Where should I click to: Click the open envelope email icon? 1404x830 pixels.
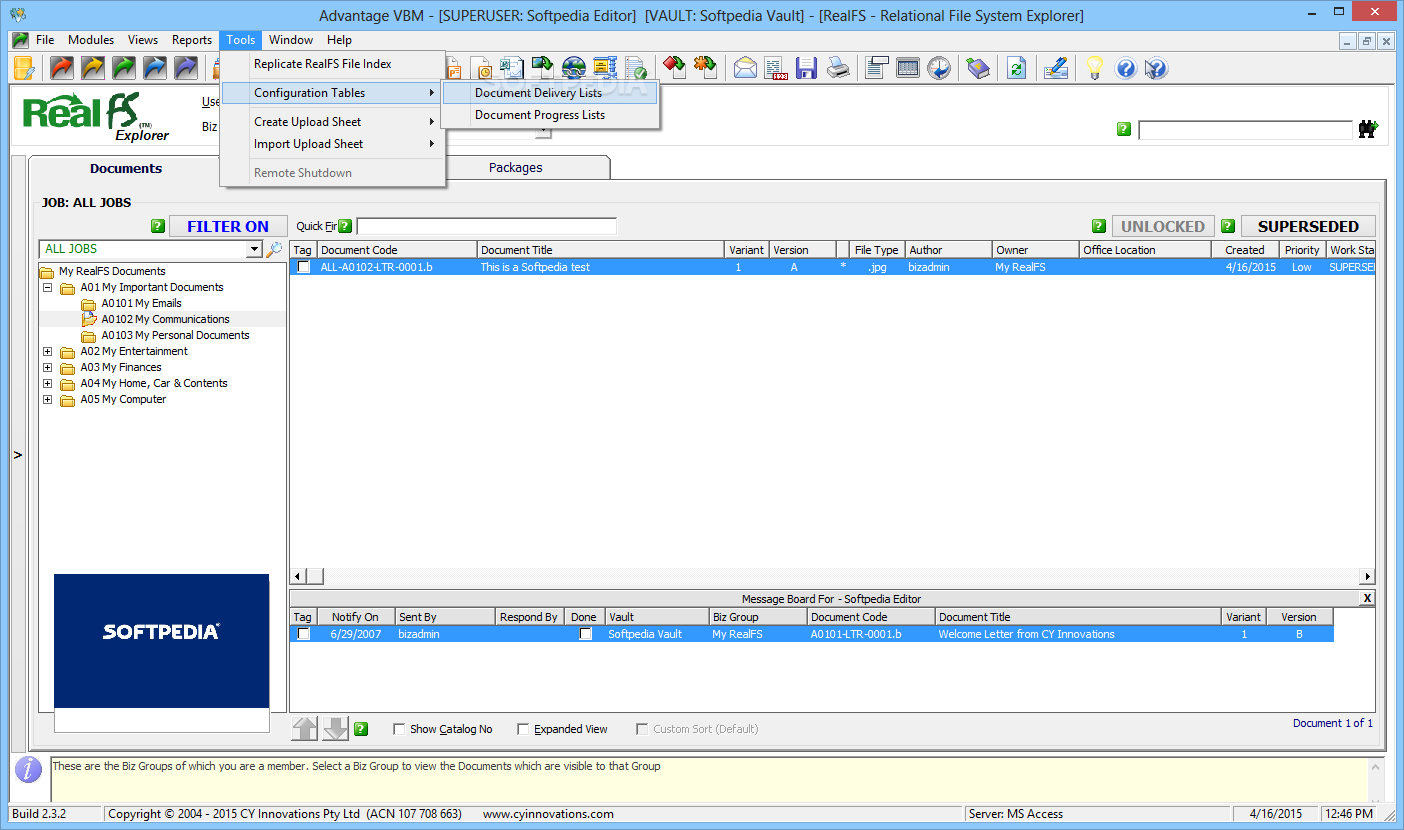pyautogui.click(x=745, y=68)
